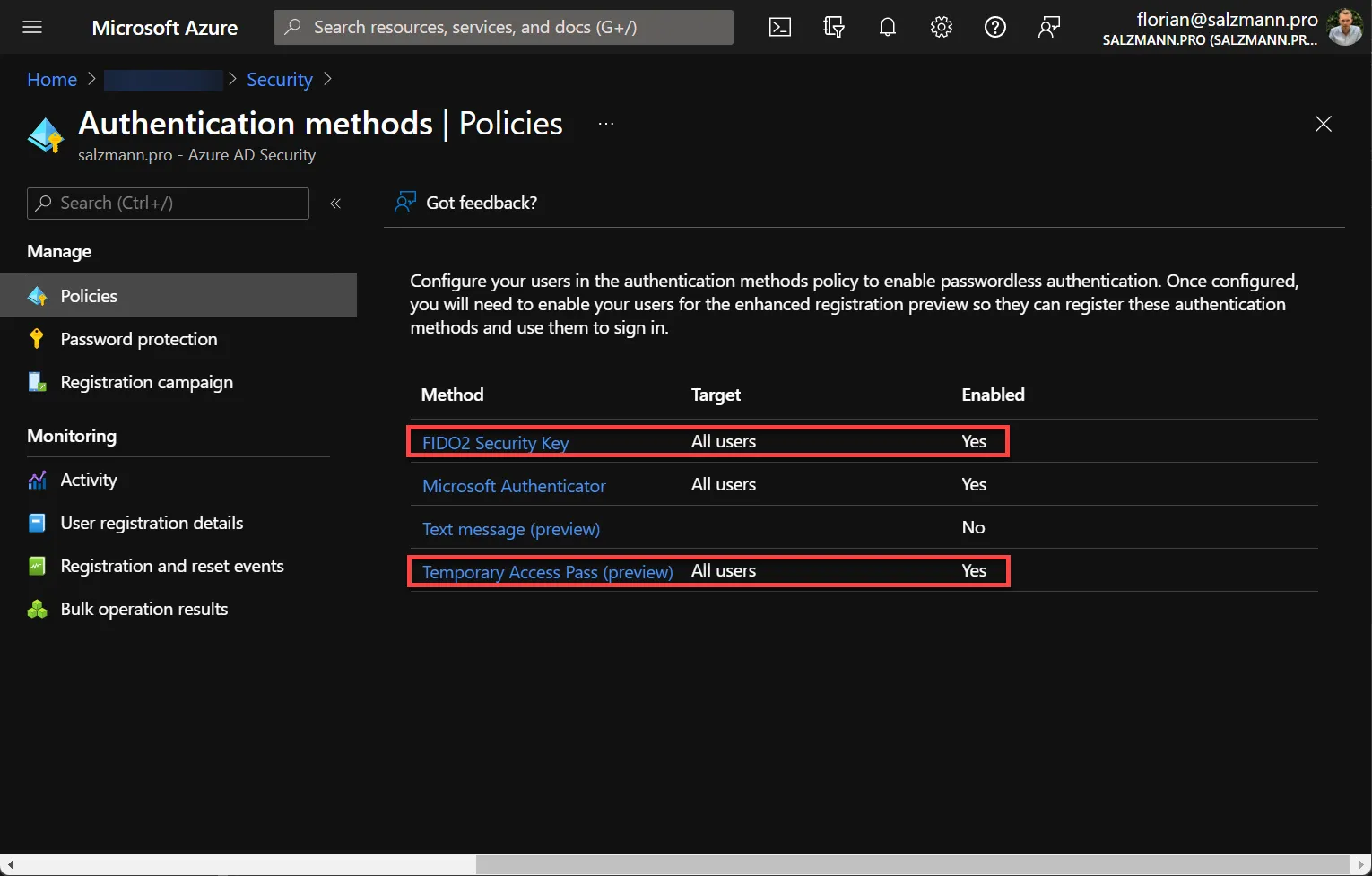
Task: Focus the top resource search box
Action: [x=503, y=27]
